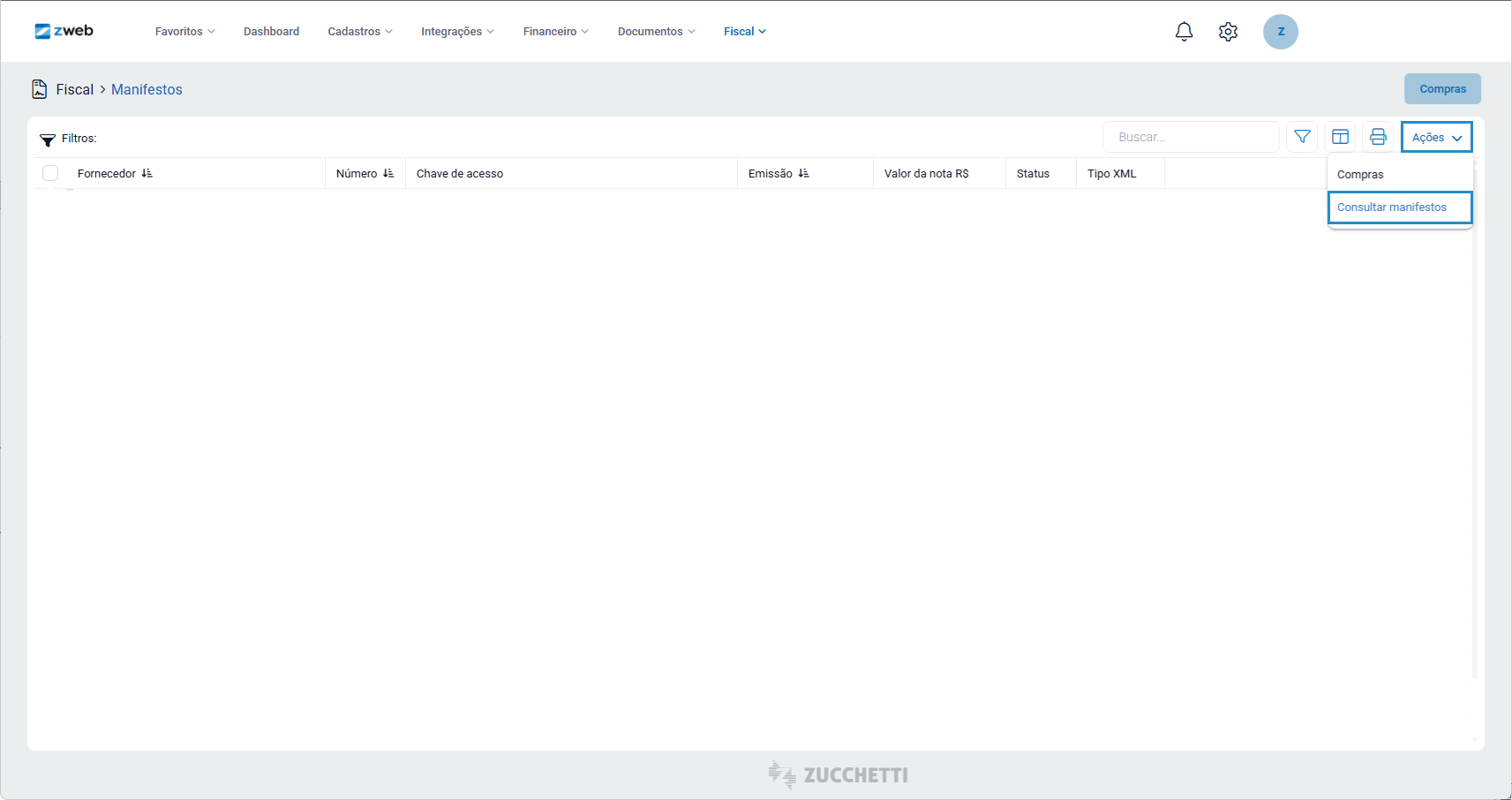Open the column layout icon
This screenshot has width=1512, height=800.
pos(1340,137)
